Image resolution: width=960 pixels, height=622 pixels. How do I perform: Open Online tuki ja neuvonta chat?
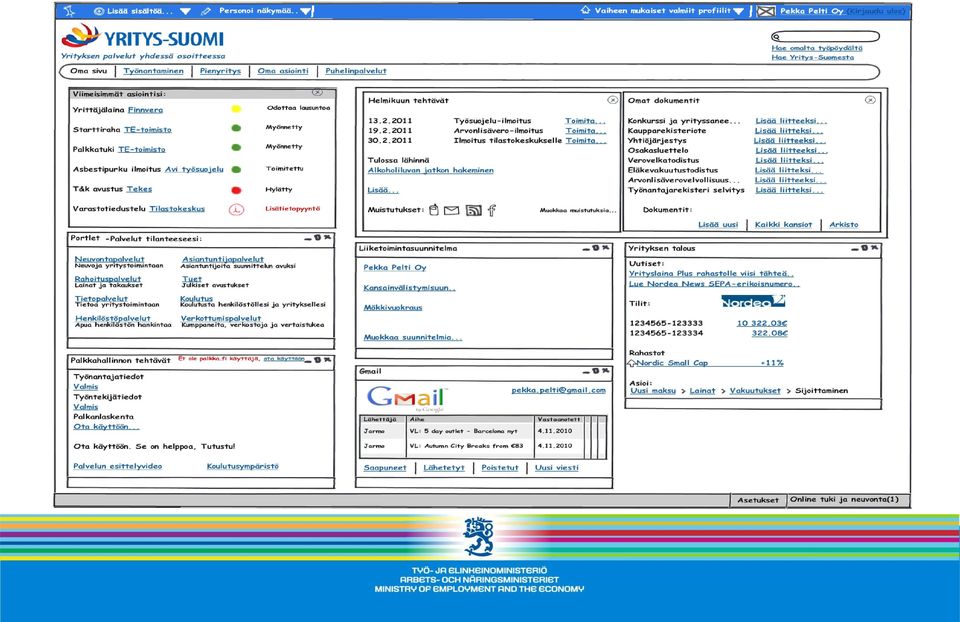(x=848, y=500)
